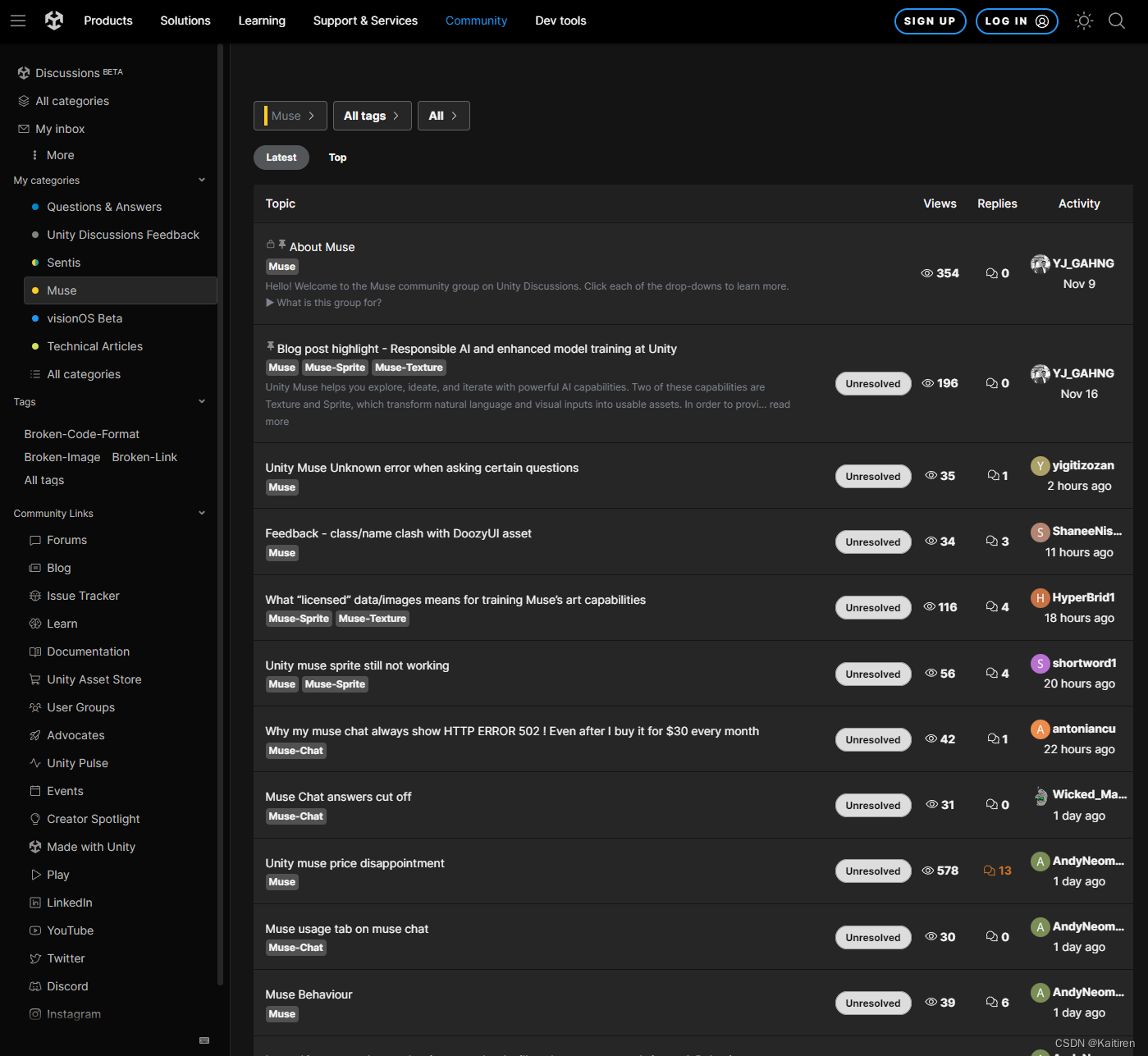Click the Unity Asset Store cart icon
Image resolution: width=1148 pixels, height=1056 pixels.
35,679
